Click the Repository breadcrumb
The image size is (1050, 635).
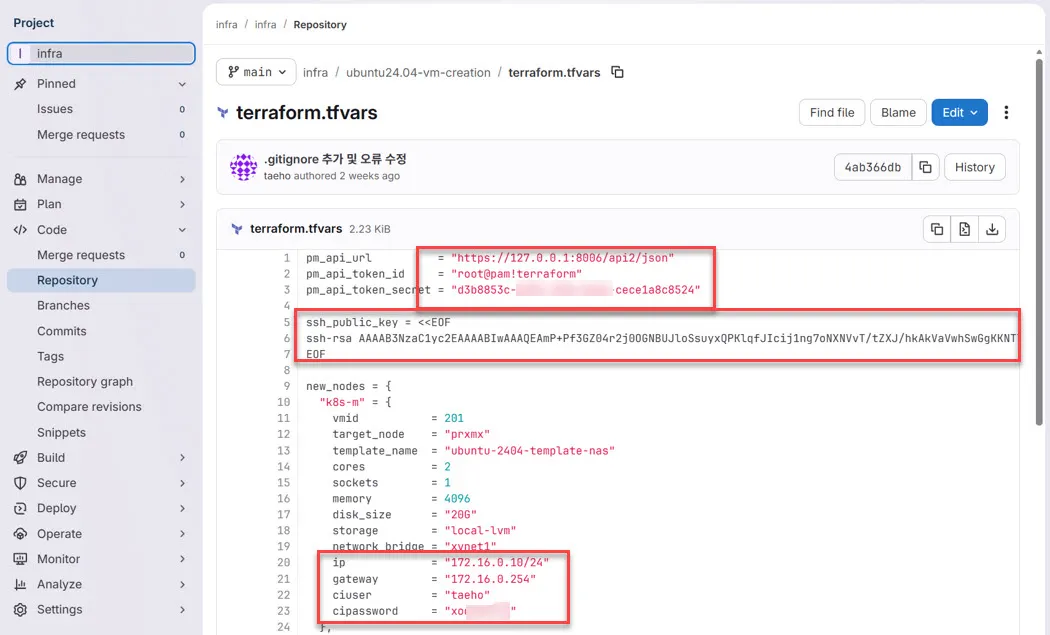click(320, 25)
